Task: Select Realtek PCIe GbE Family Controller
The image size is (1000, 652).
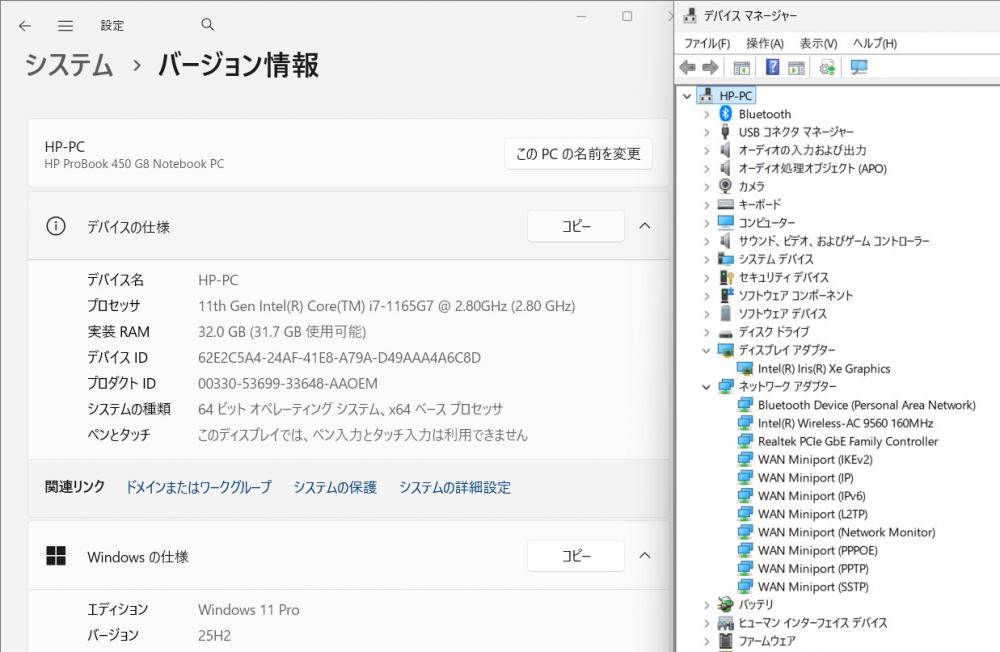Action: [847, 441]
